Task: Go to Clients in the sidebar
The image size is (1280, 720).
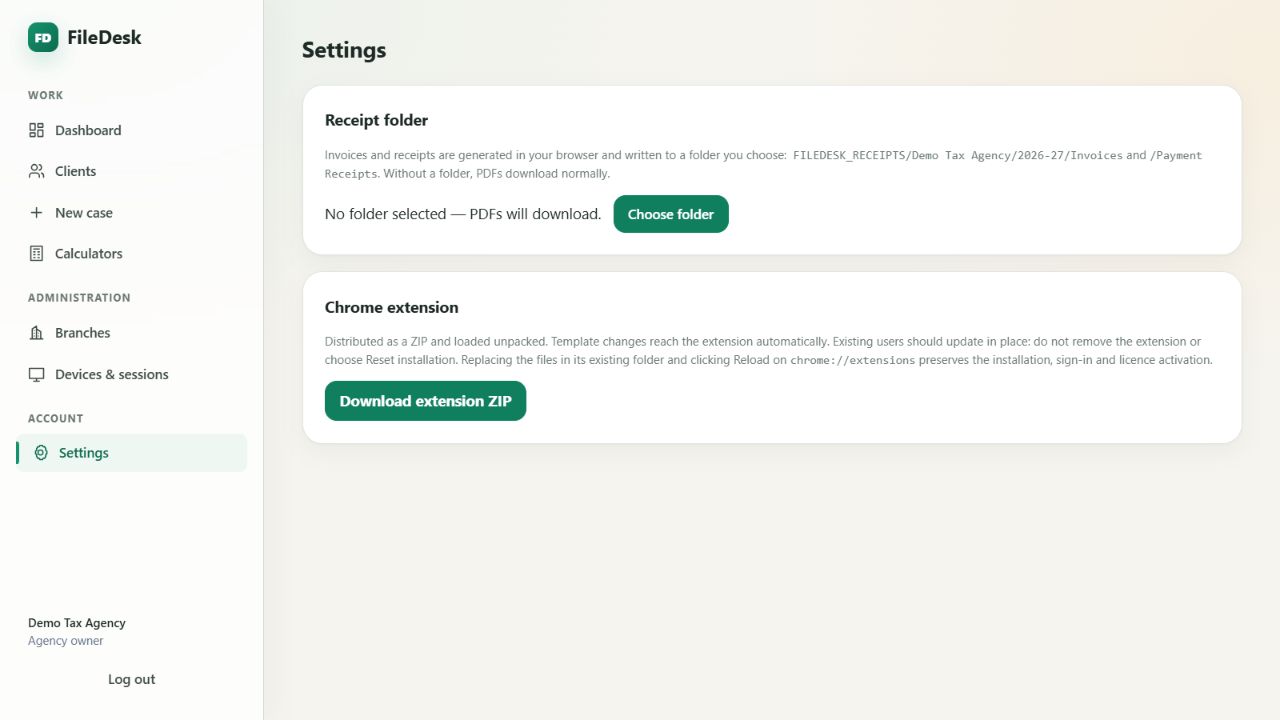Action: 132,171
